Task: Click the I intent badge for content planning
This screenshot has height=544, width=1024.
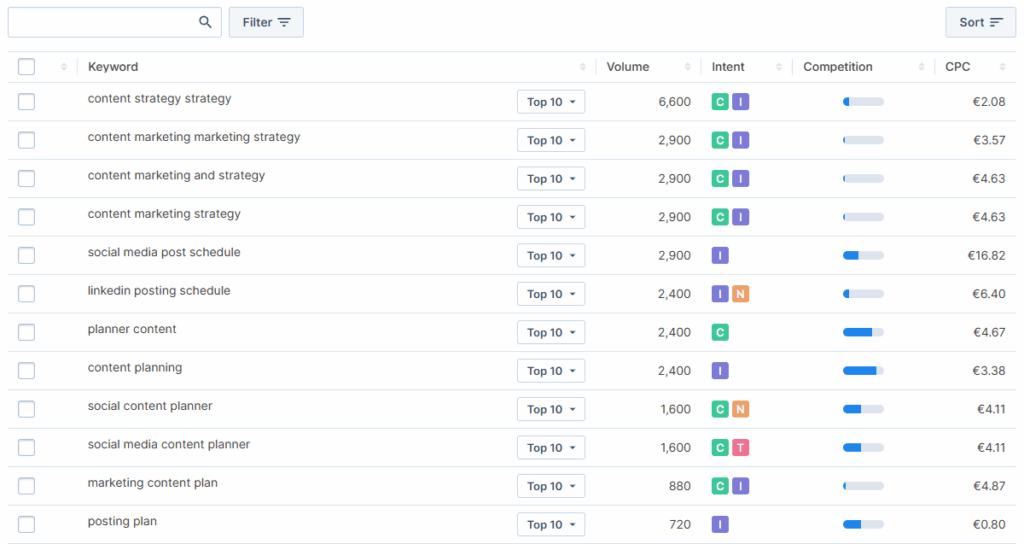Action: click(720, 371)
